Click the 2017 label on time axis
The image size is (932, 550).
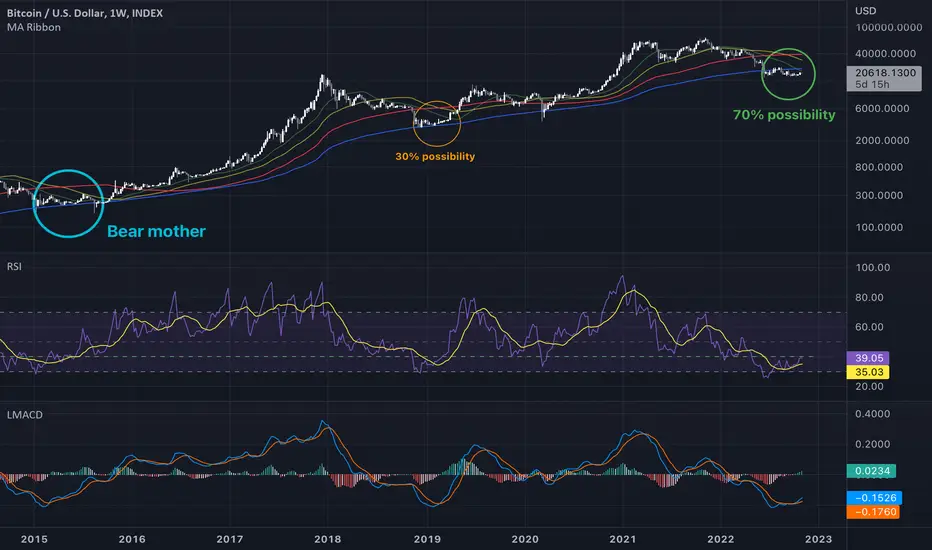pos(229,539)
